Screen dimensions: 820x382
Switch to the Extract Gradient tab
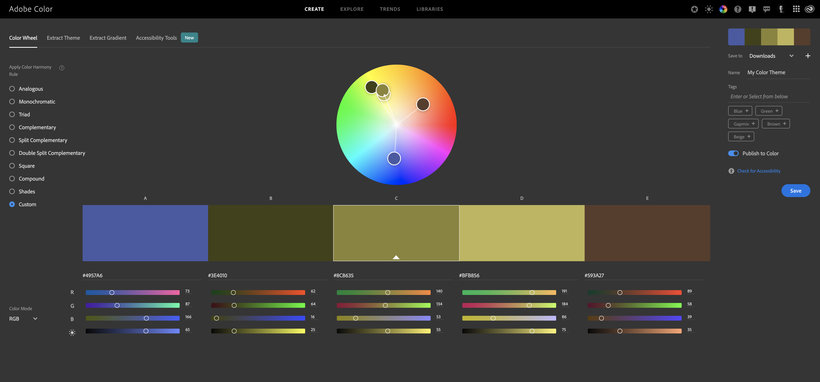click(x=108, y=38)
